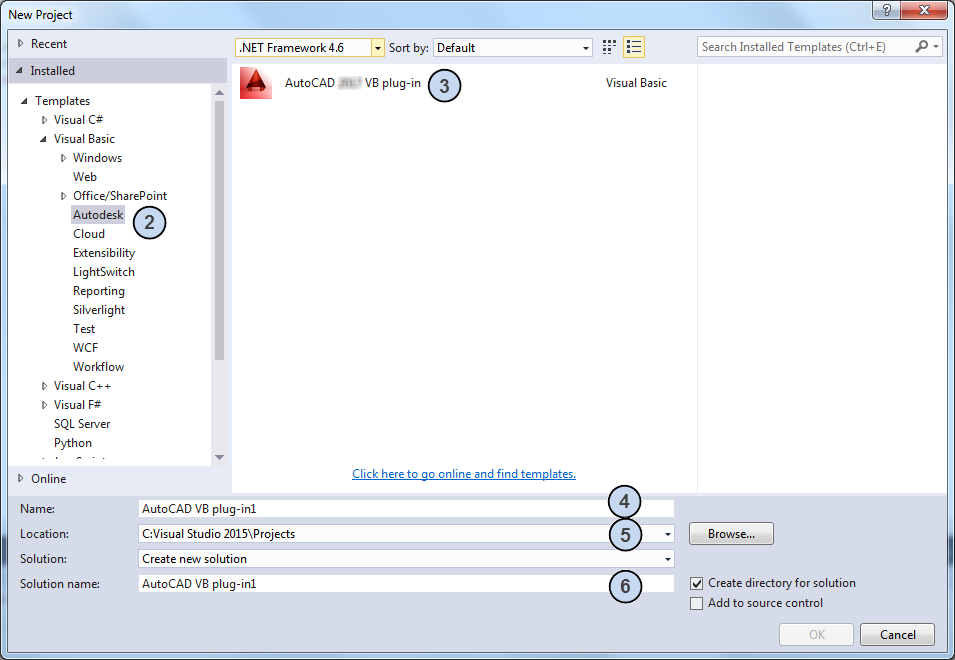
Task: Click the AutoCAD VB plug-in template name
Action: [x=353, y=83]
